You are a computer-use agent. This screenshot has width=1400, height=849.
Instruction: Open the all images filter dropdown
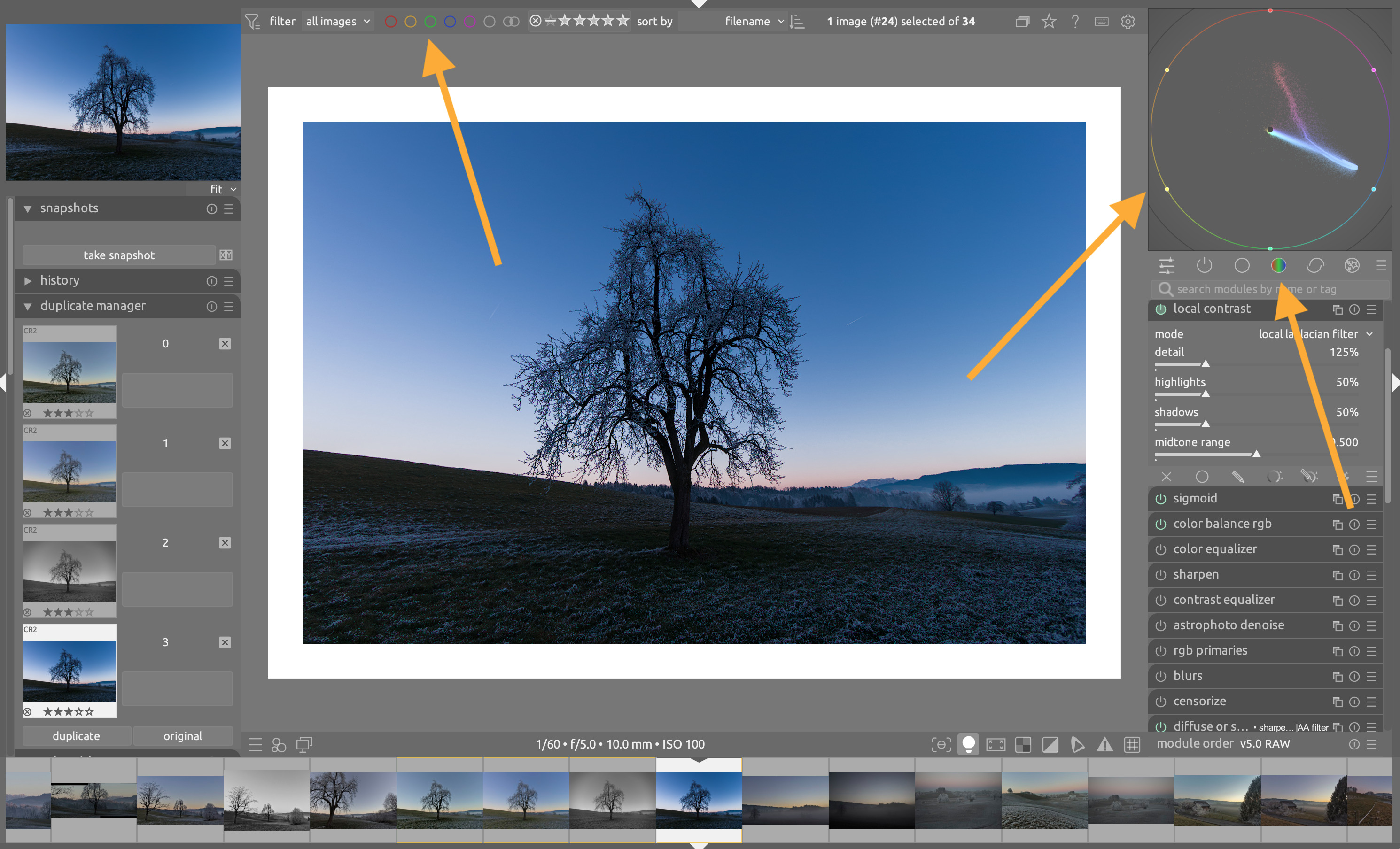pyautogui.click(x=337, y=22)
